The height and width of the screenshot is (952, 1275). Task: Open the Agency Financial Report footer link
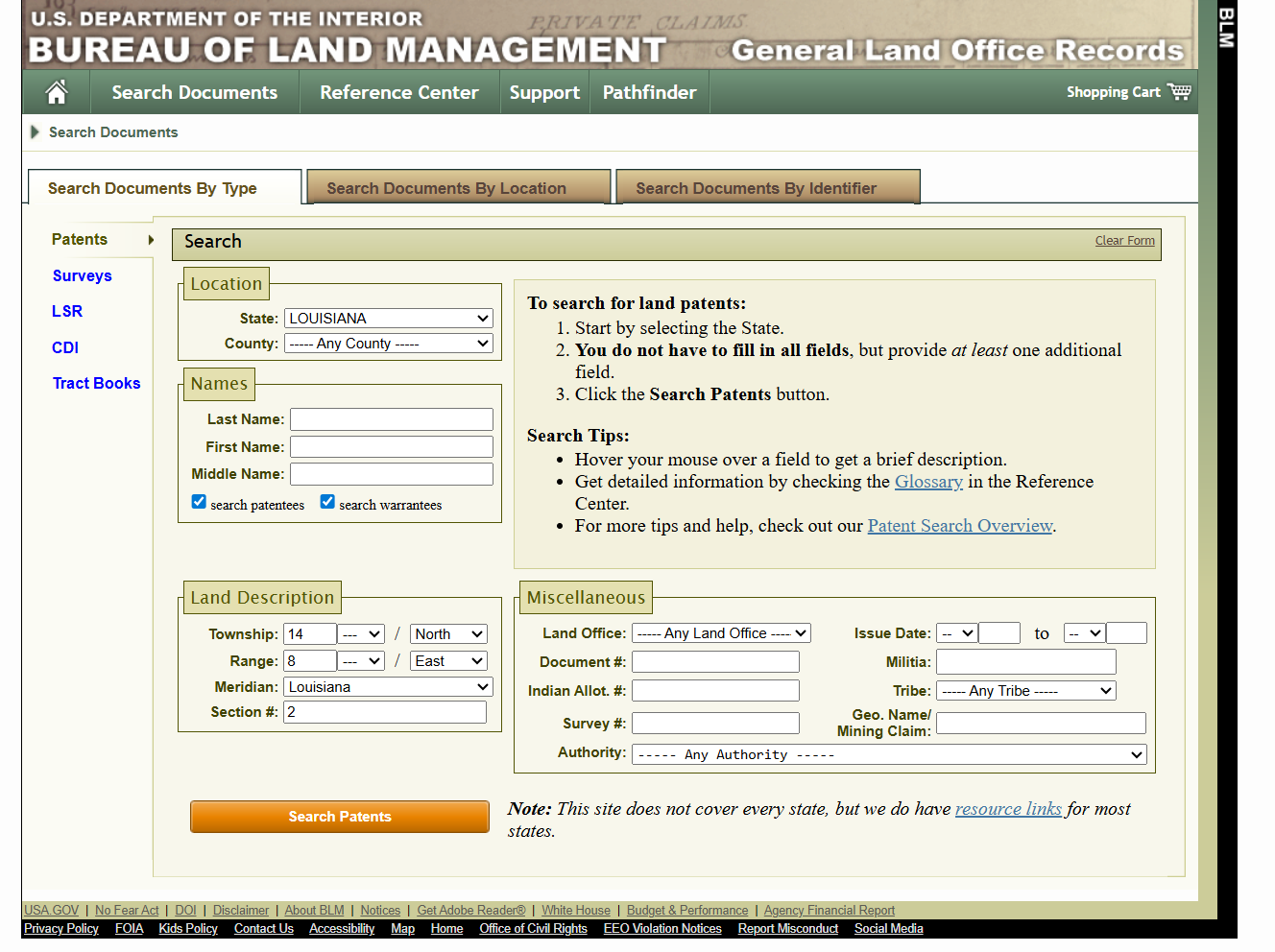pyautogui.click(x=830, y=911)
